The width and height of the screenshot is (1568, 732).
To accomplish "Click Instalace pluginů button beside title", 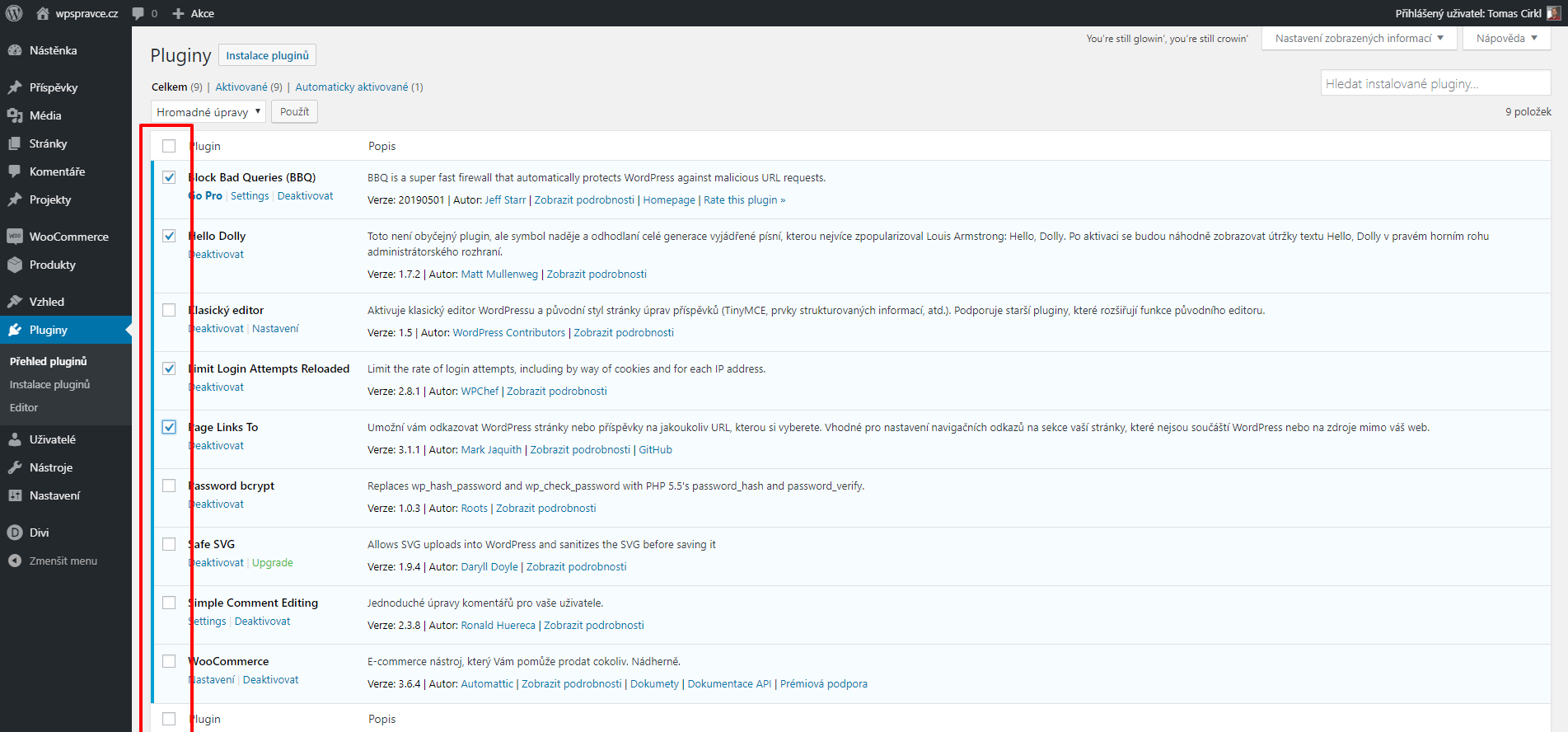I will pyautogui.click(x=267, y=55).
